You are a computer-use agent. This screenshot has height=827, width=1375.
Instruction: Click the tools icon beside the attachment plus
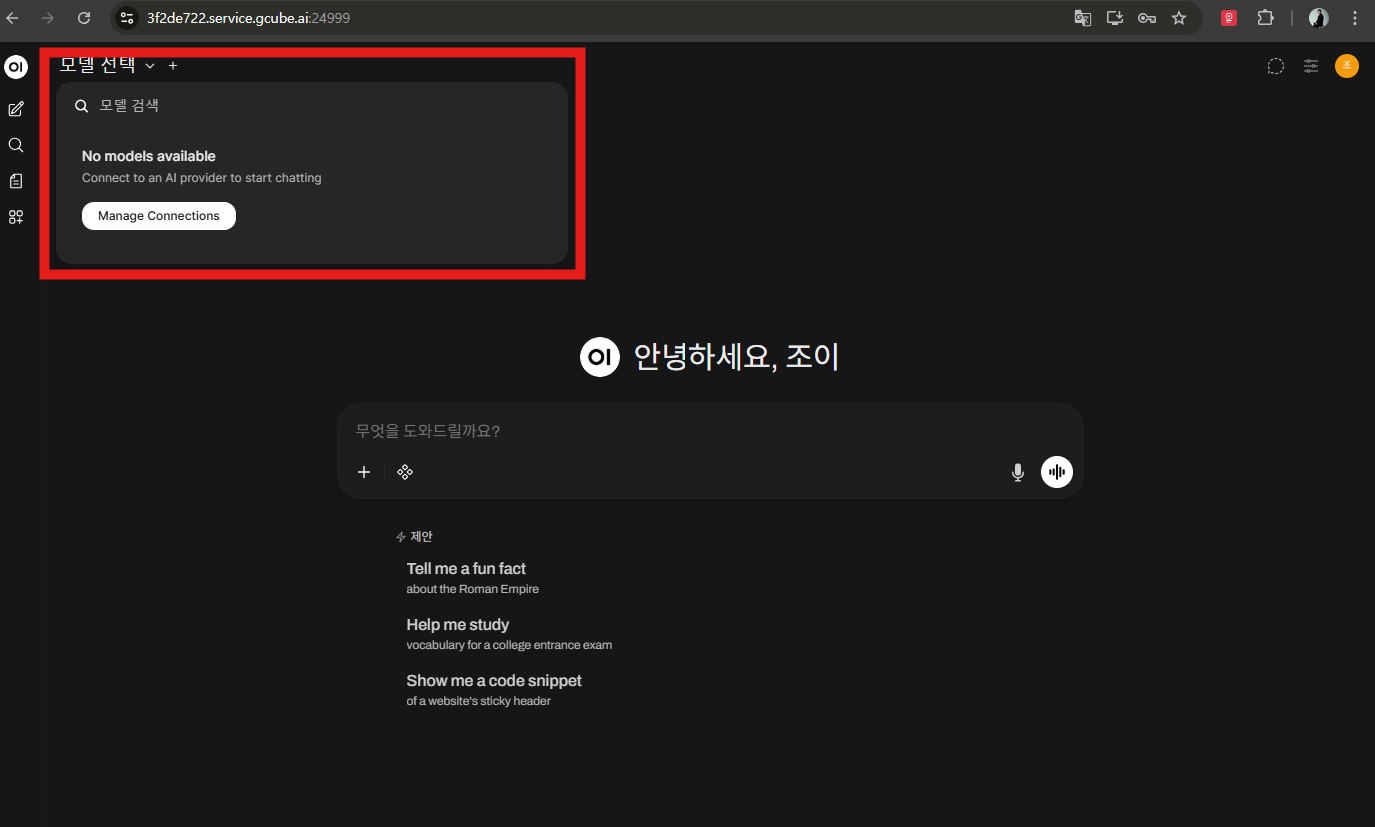tap(405, 471)
